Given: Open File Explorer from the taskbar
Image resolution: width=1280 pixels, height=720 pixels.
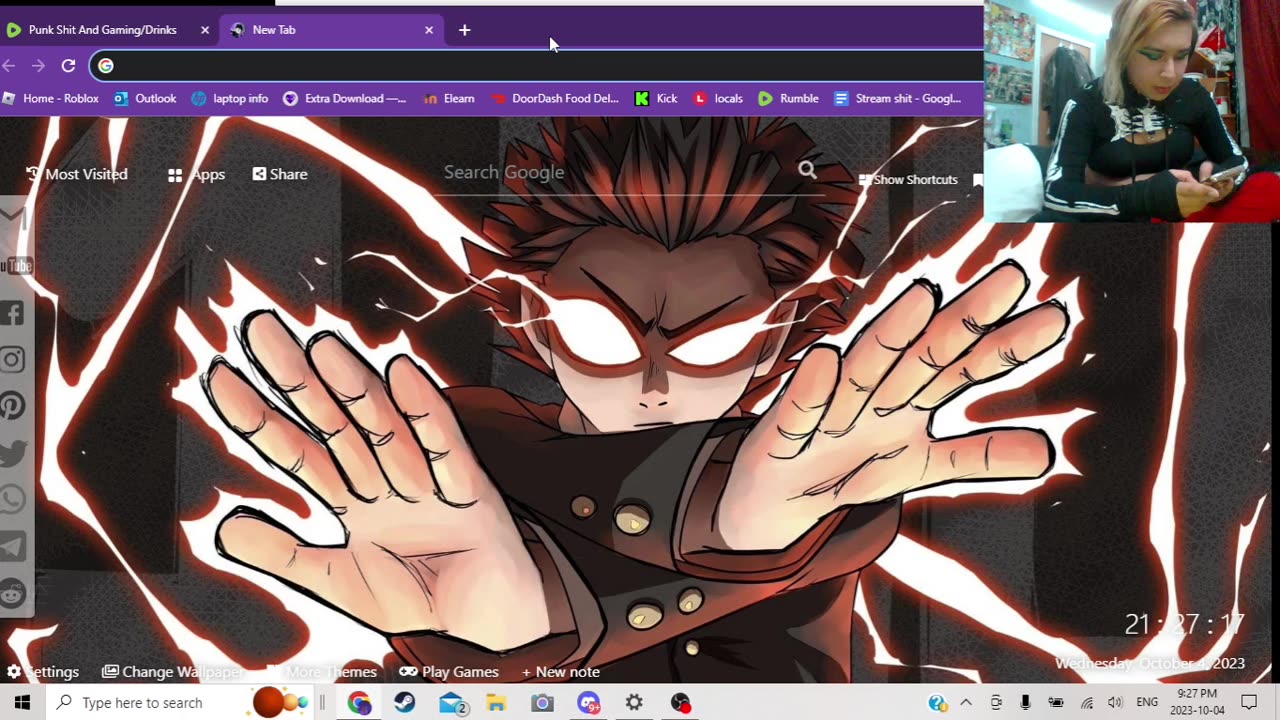Looking at the screenshot, I should point(496,703).
